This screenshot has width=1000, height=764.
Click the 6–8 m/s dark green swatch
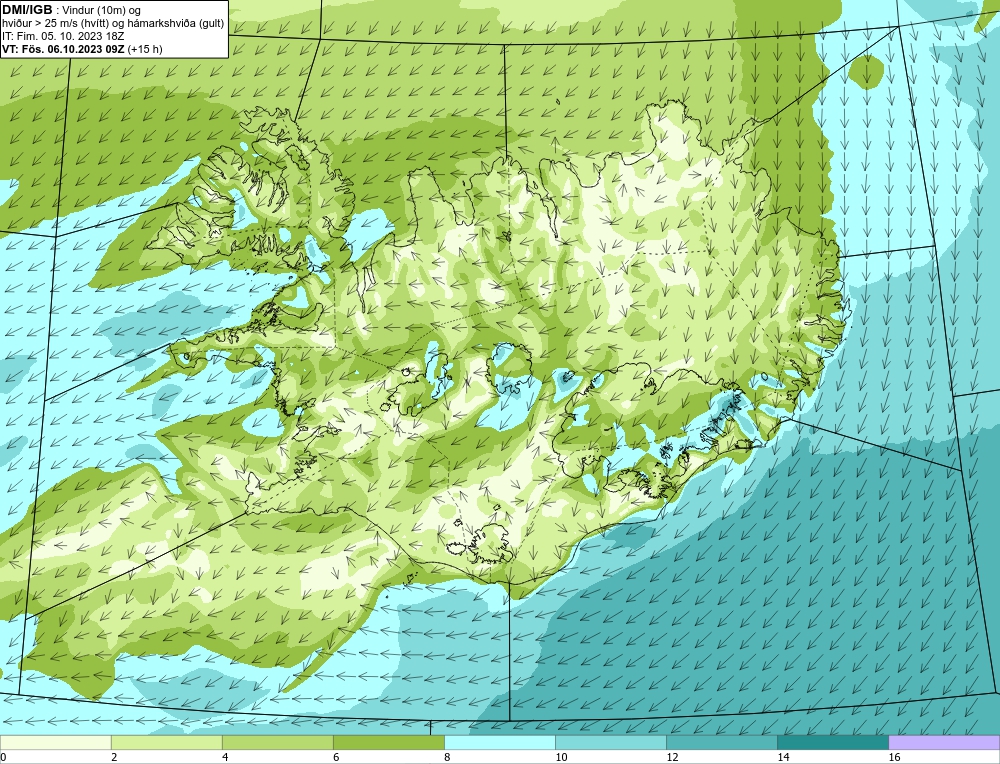coord(388,742)
